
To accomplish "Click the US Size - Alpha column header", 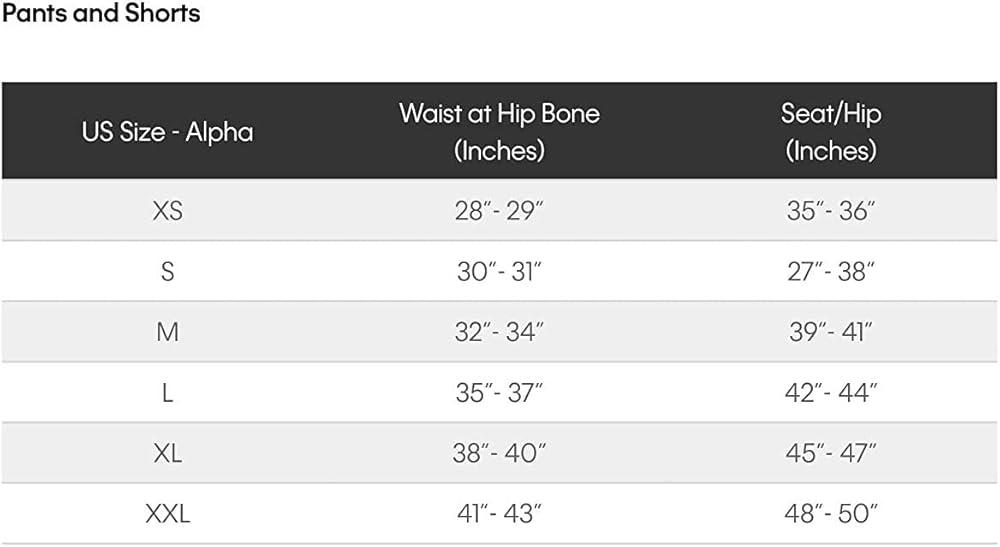I will pos(167,132).
